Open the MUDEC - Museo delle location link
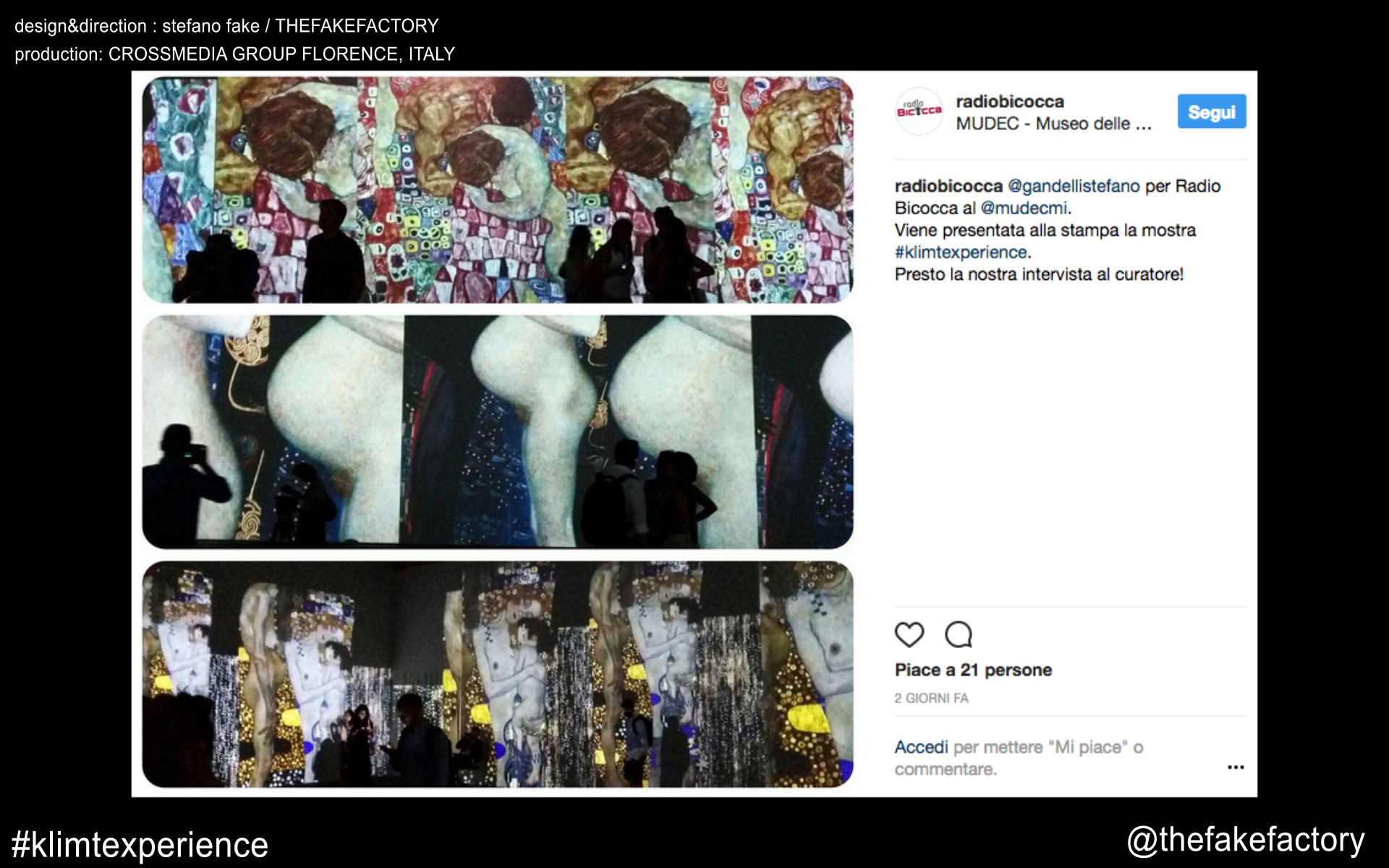 point(1053,124)
